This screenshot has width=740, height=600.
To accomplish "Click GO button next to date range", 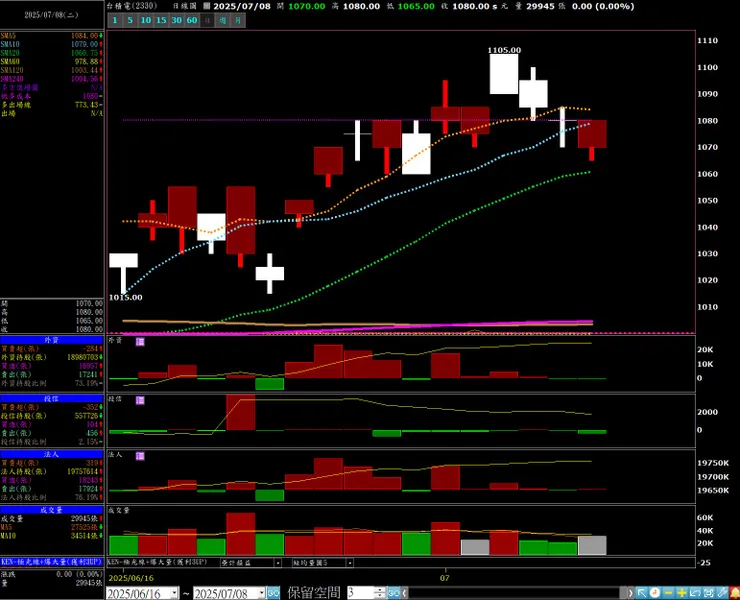I will (274, 593).
